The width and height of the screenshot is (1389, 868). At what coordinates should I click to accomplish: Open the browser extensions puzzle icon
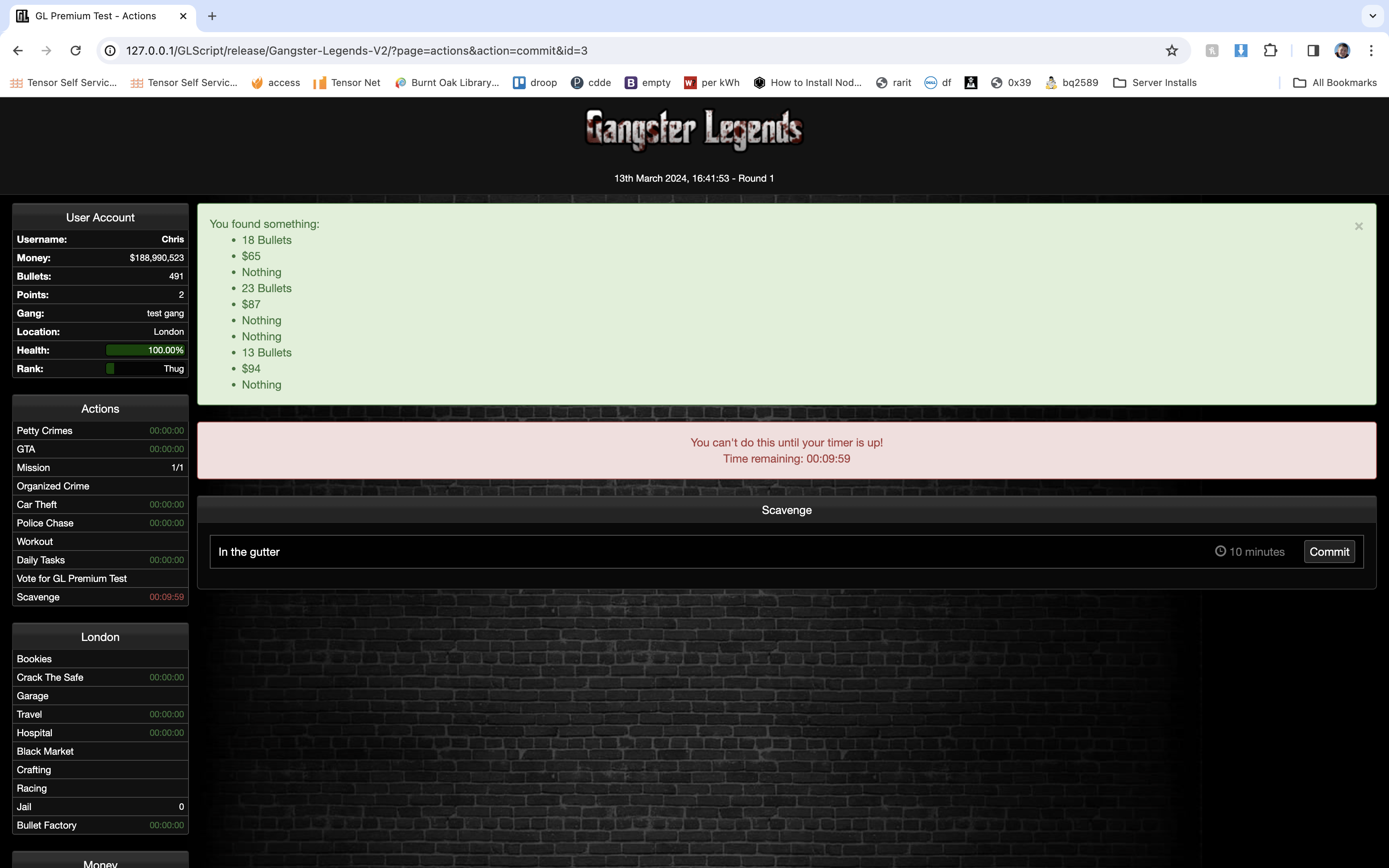click(x=1270, y=51)
